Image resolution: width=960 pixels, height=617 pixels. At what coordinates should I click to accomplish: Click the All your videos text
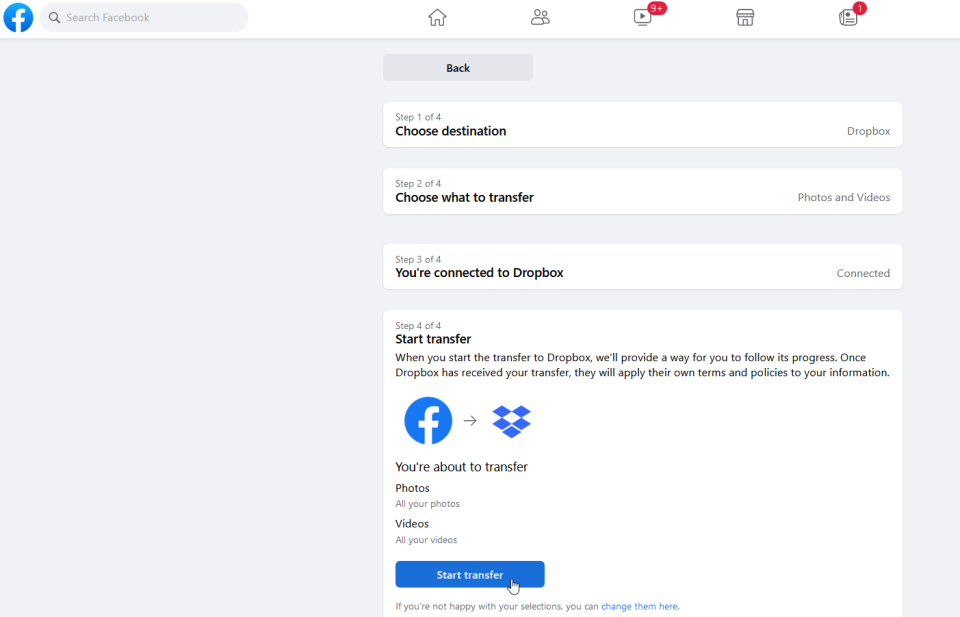[426, 540]
